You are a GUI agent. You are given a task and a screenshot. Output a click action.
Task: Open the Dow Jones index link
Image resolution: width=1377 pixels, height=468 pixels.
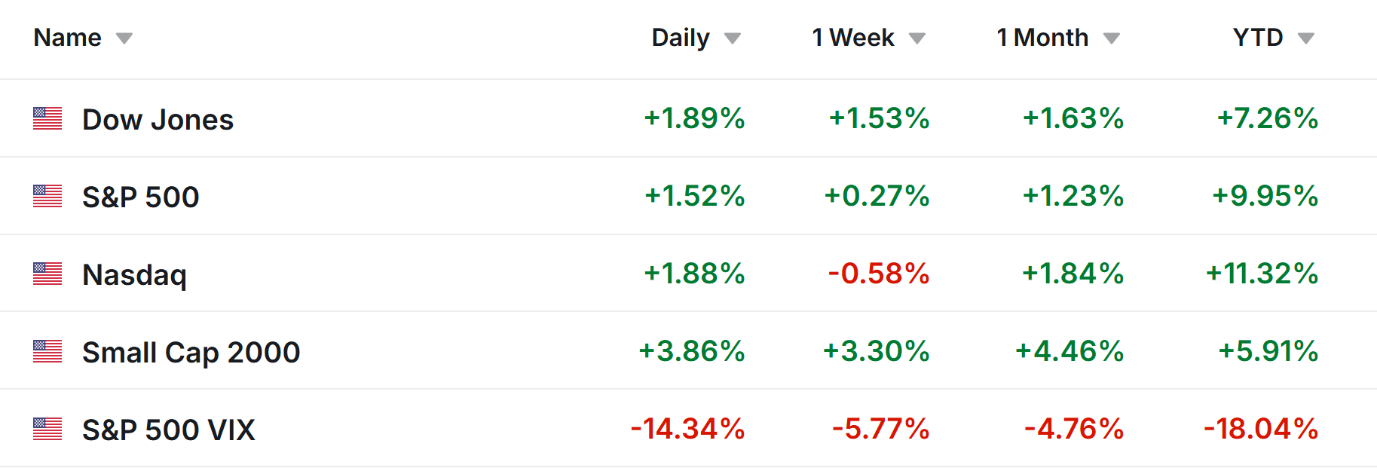[158, 120]
